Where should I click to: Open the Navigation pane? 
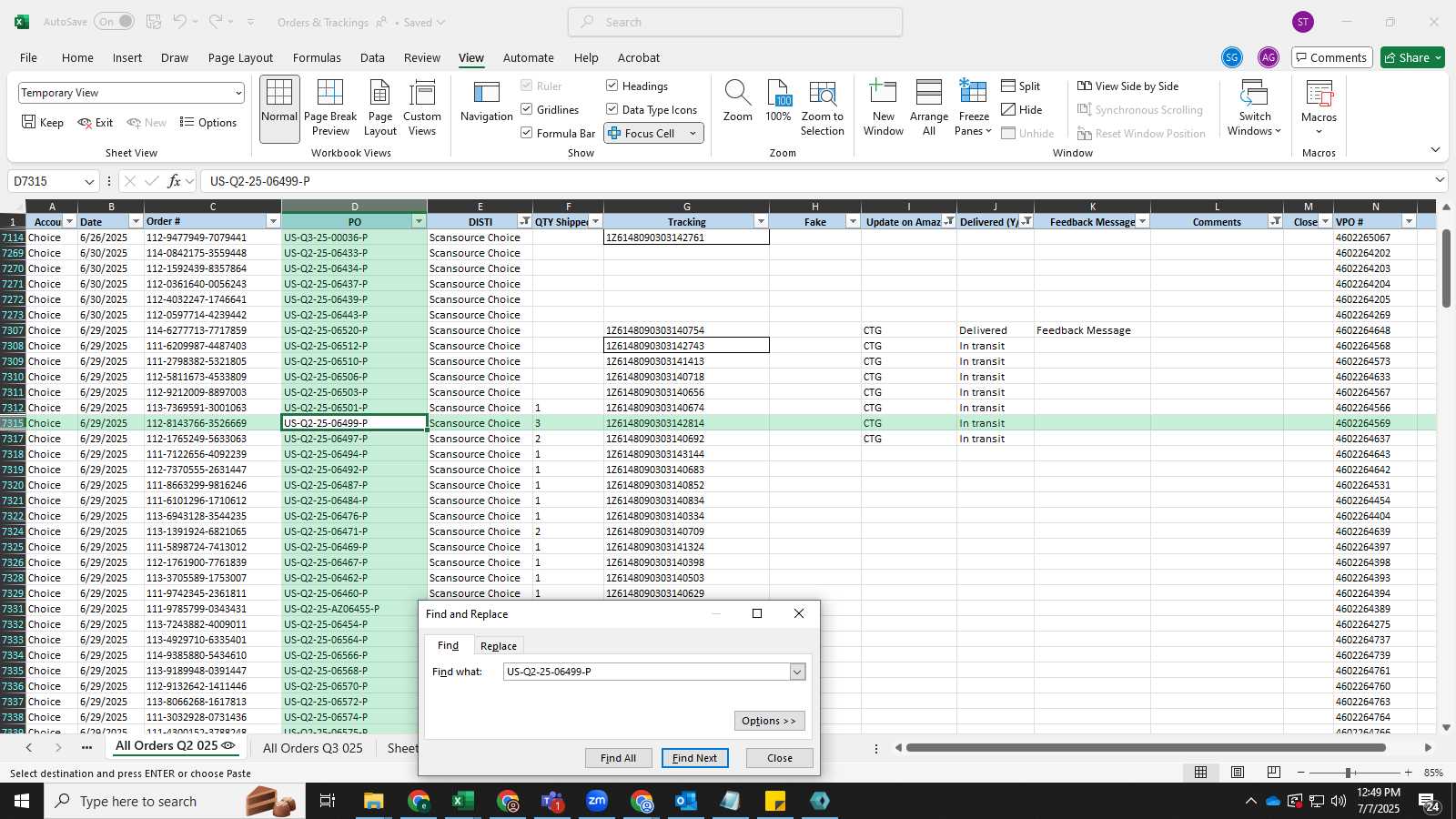pyautogui.click(x=487, y=102)
